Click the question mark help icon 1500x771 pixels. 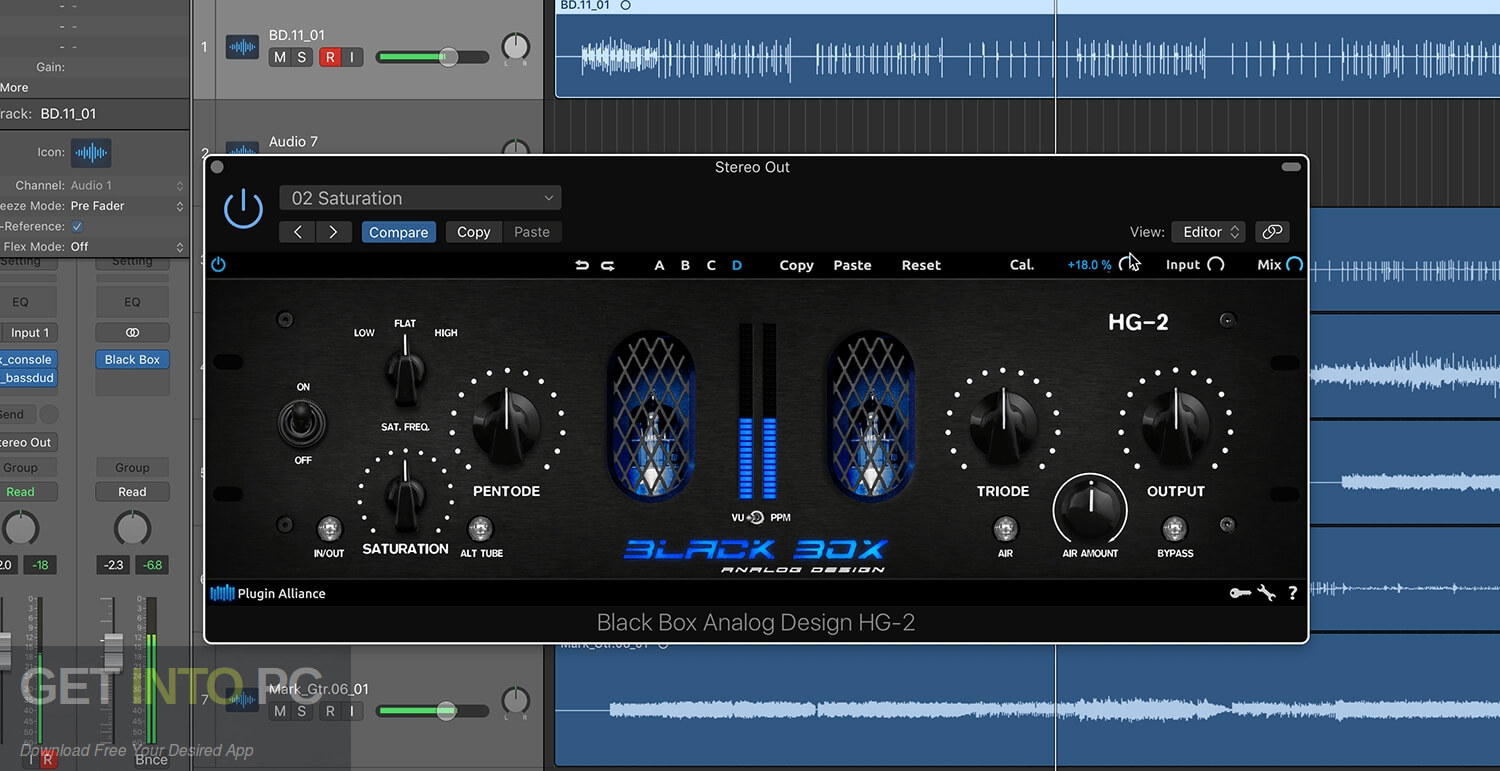[1292, 593]
